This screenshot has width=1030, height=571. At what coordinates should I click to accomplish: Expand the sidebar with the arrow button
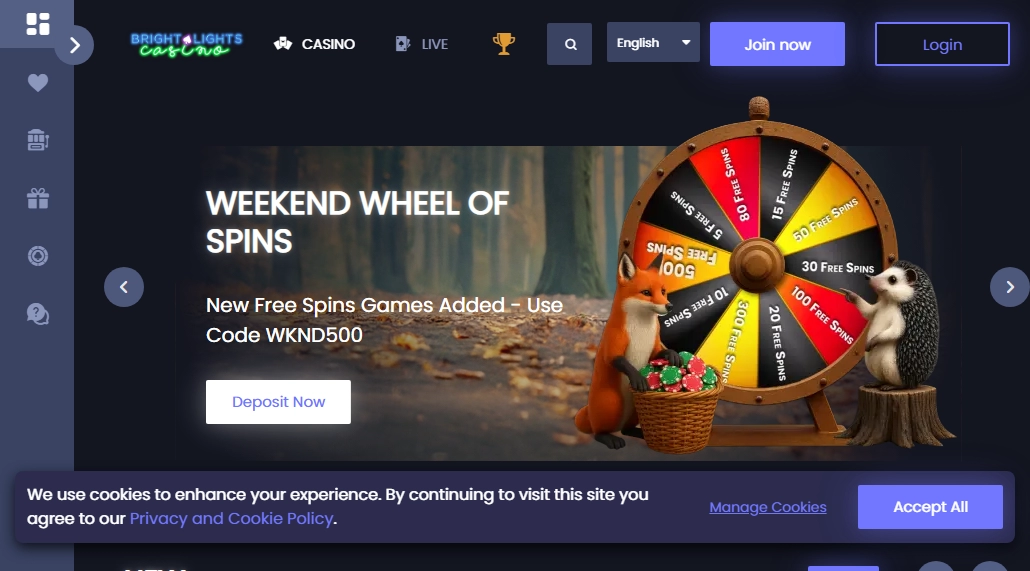click(74, 45)
